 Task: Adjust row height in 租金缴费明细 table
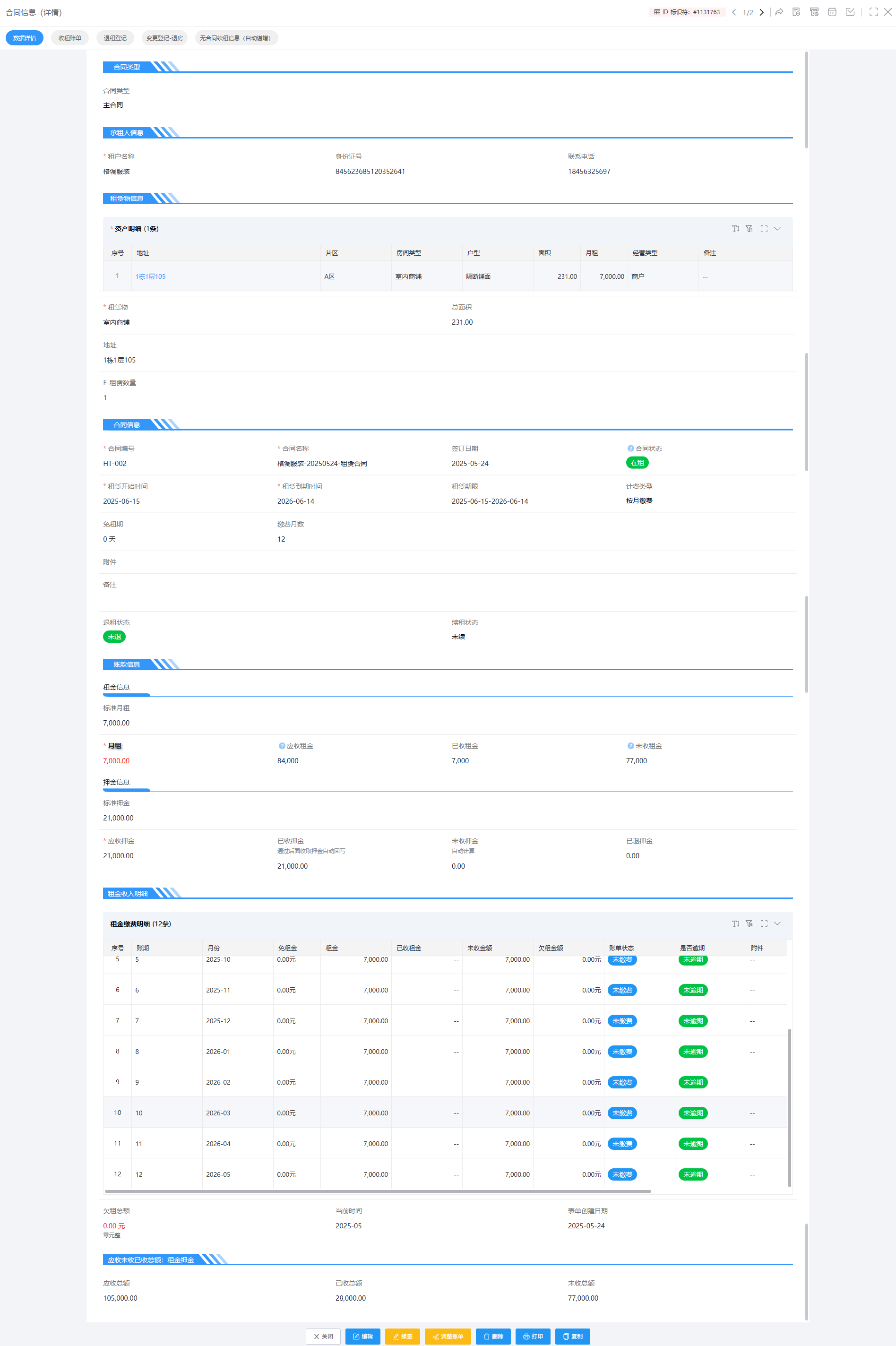(735, 924)
